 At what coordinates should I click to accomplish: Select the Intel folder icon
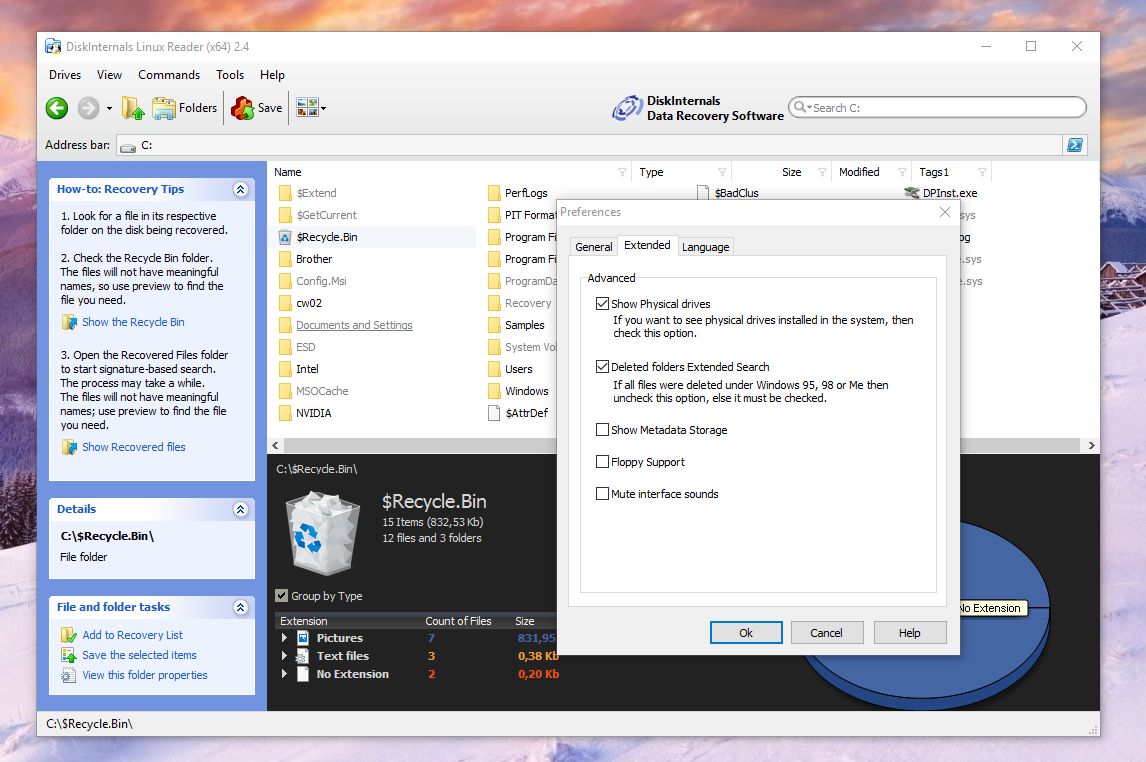point(285,369)
